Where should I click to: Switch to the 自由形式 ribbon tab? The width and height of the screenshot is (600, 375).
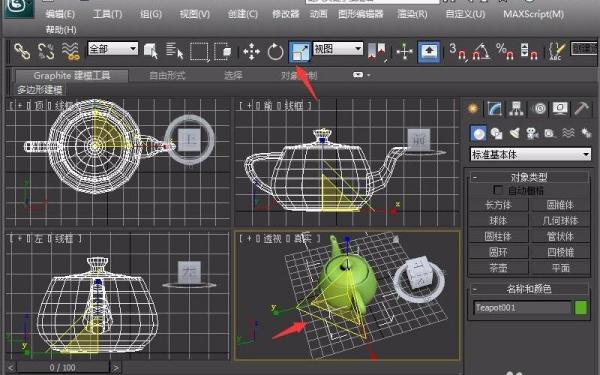point(167,75)
